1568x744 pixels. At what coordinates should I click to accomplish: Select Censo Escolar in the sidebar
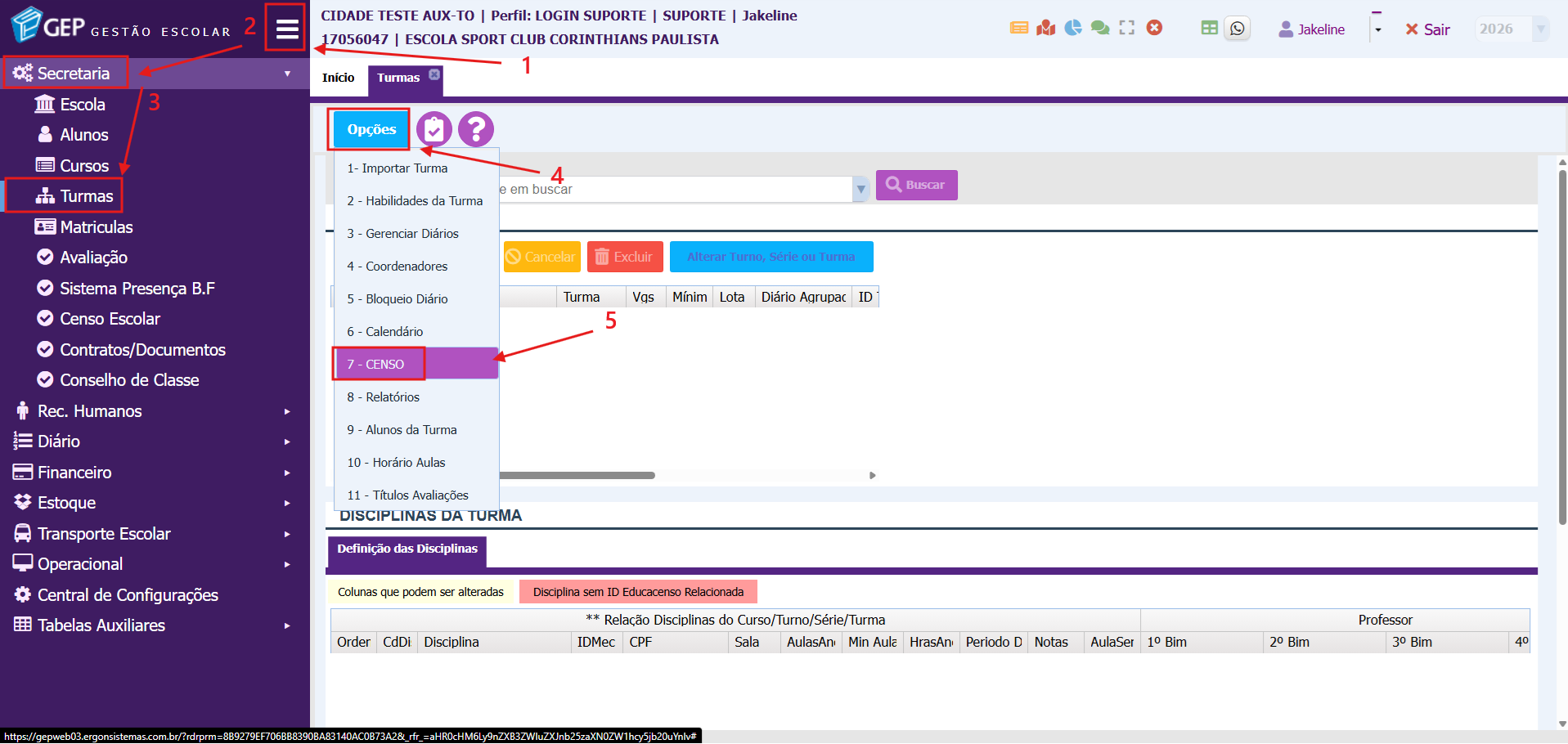coord(110,319)
